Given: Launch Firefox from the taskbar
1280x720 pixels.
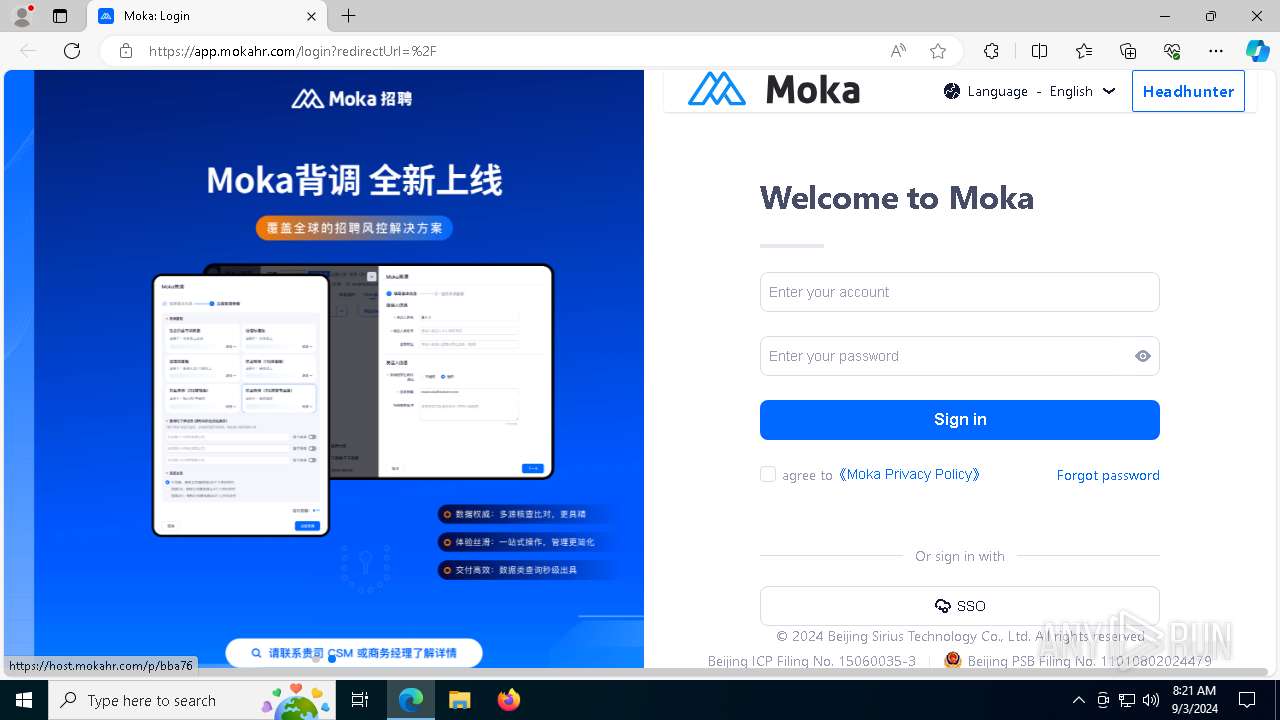Looking at the screenshot, I should pos(508,700).
